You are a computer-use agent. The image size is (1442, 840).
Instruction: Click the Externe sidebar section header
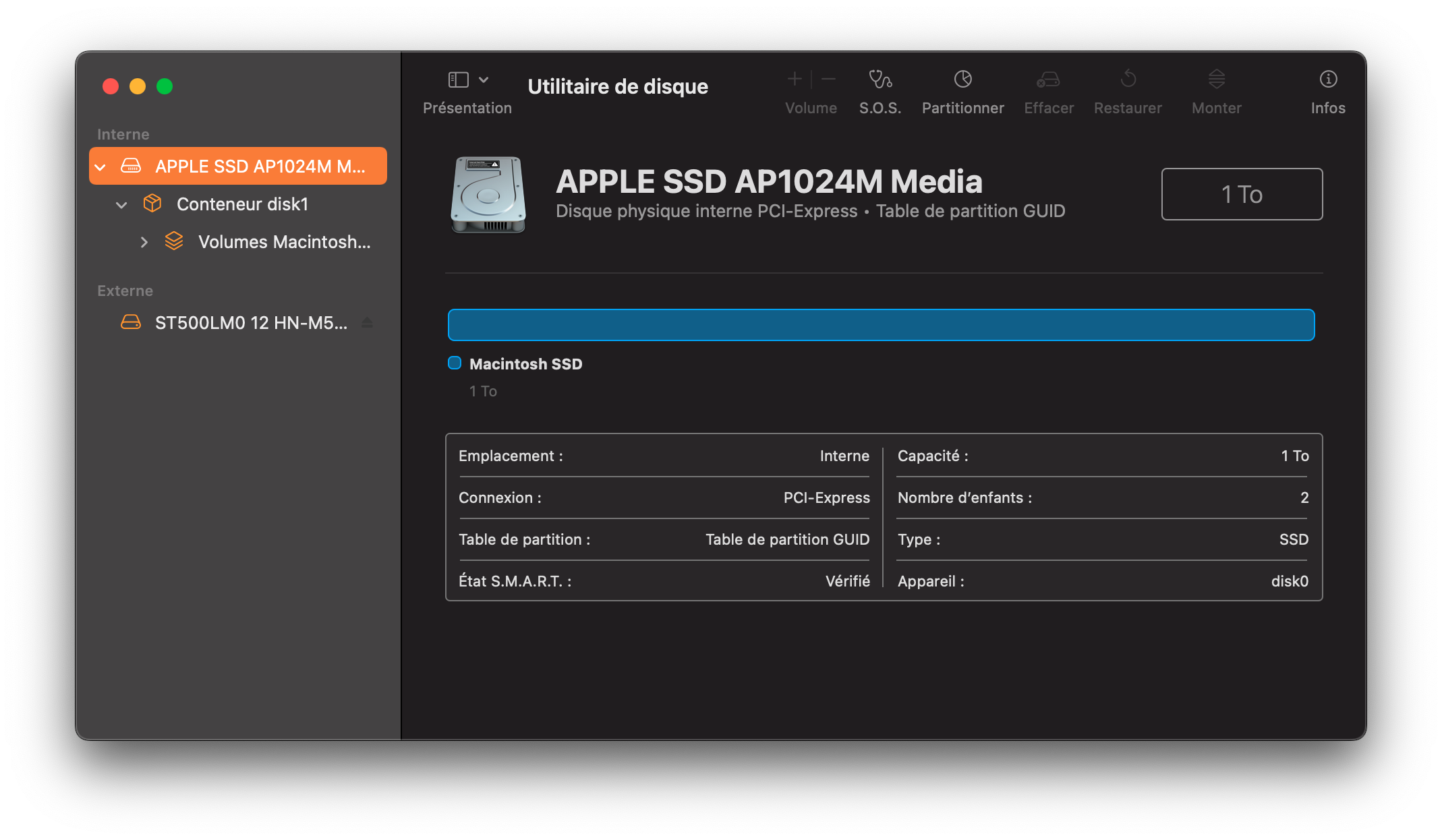click(125, 291)
